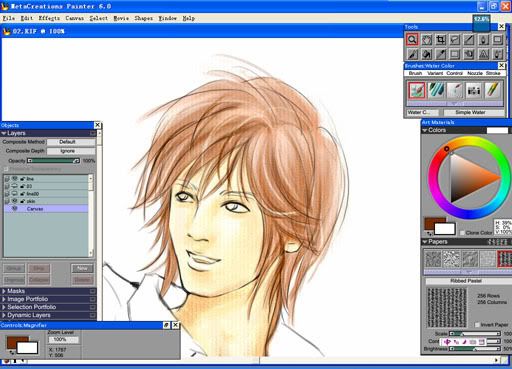
Task: Select the triangle-icon tool in second row
Action: pyautogui.click(x=483, y=54)
